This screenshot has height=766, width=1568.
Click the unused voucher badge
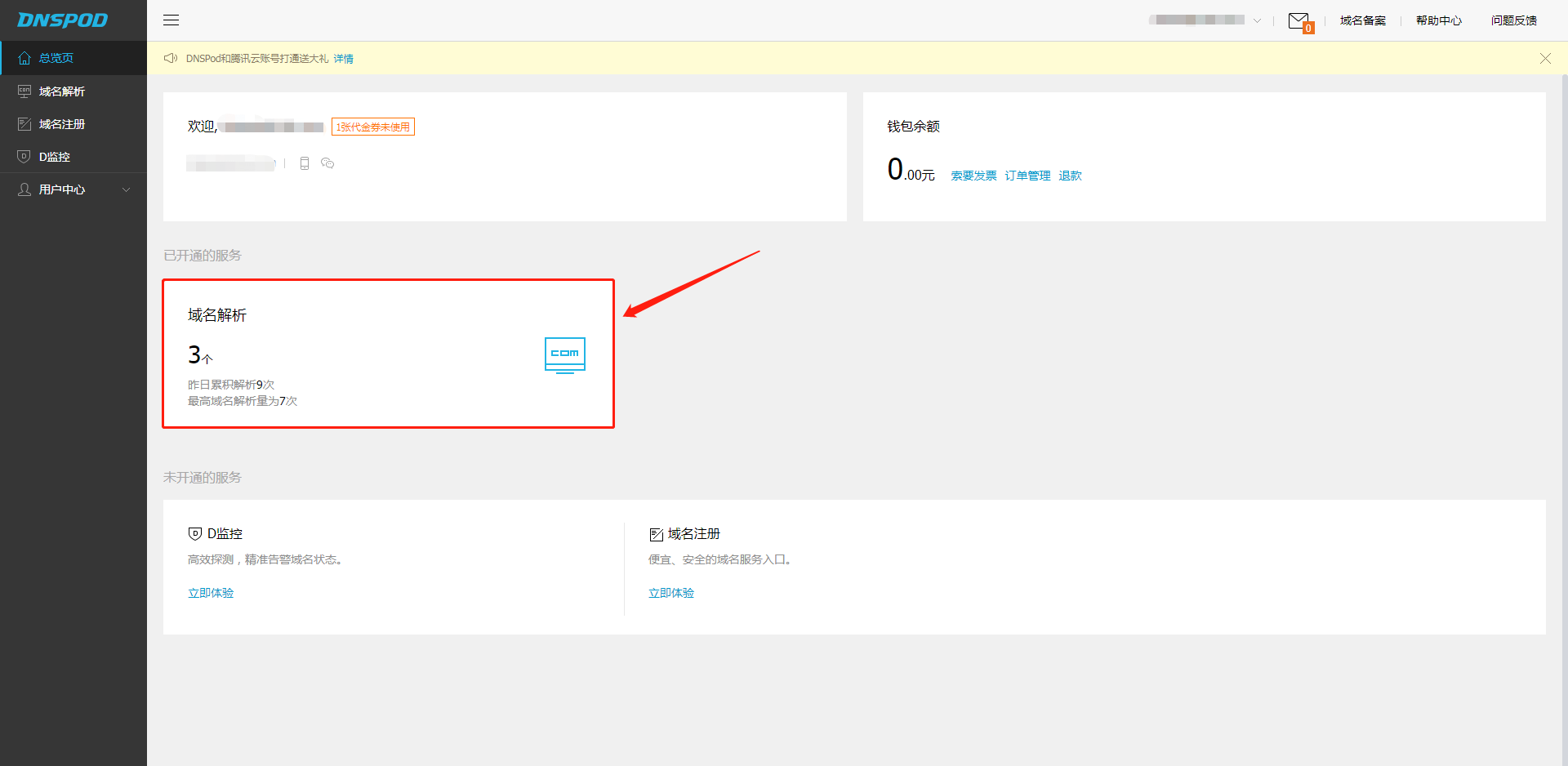[x=373, y=127]
